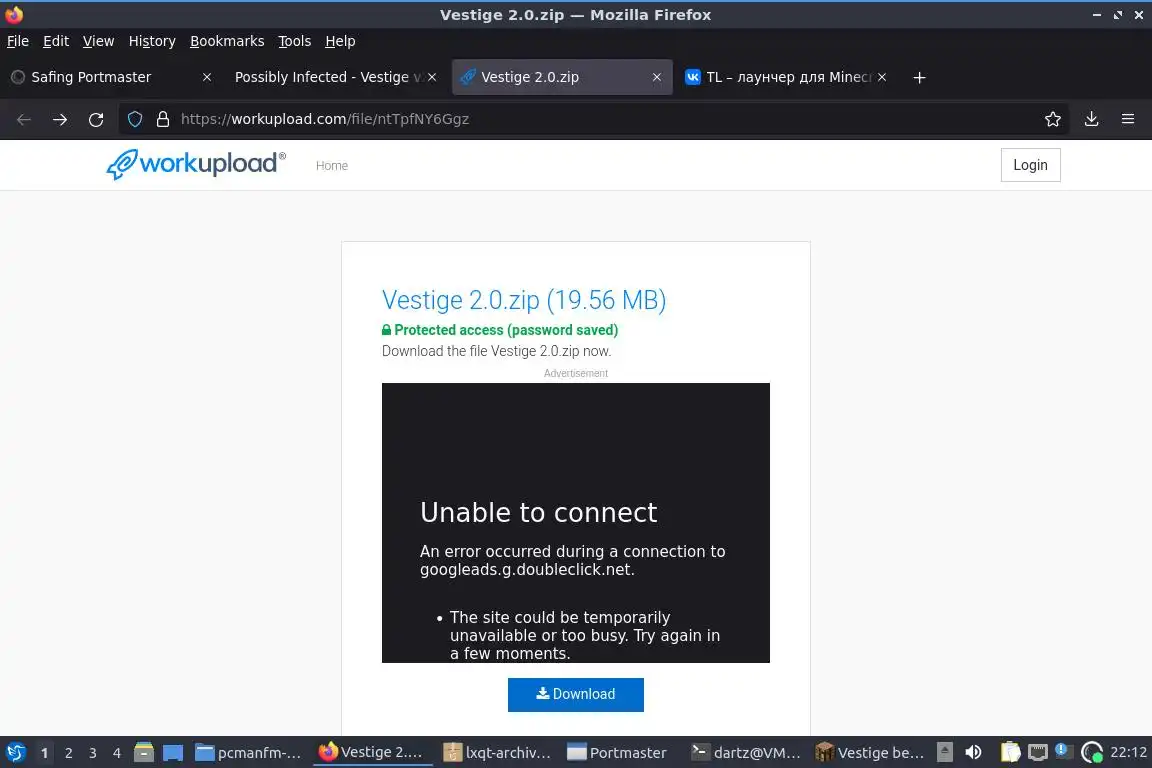Reload the current page
Viewport: 1152px width, 768px height.
96,119
